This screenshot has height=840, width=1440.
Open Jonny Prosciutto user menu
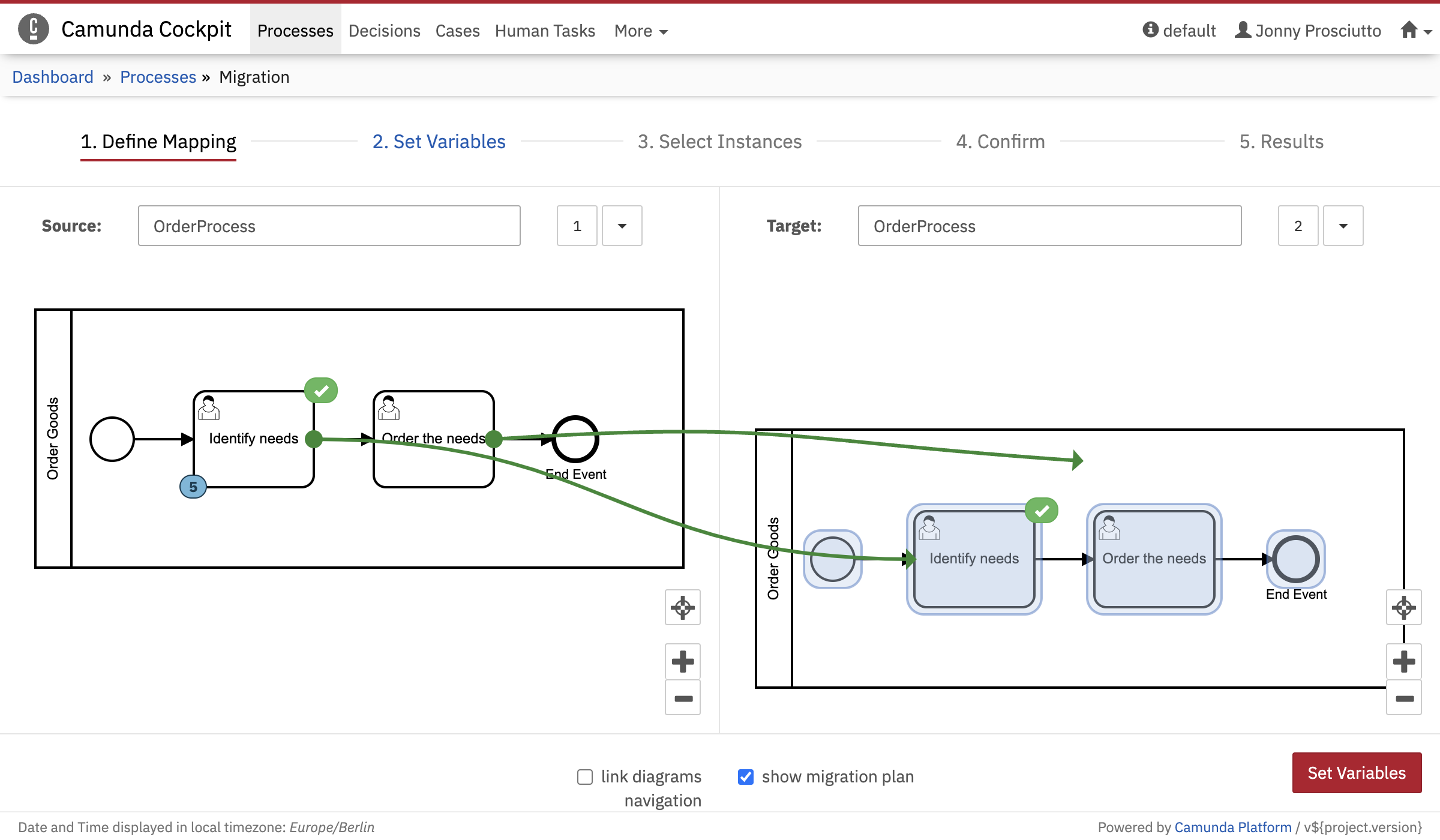(x=1308, y=30)
